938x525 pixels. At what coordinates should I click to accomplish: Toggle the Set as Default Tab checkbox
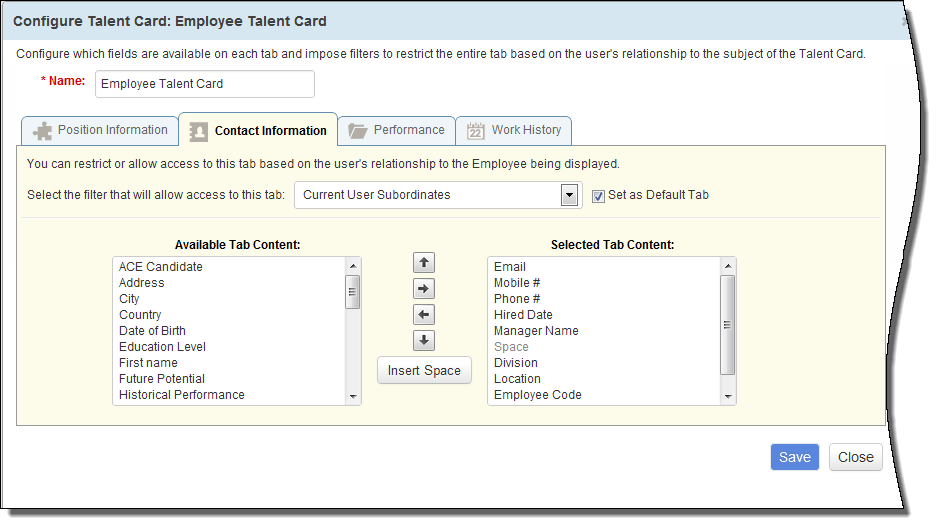598,196
